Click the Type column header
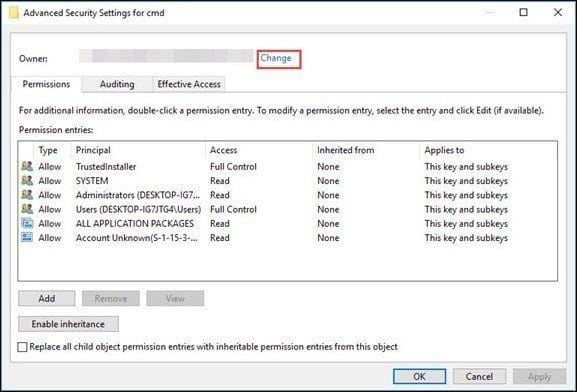This screenshot has width=577, height=392. coord(48,150)
